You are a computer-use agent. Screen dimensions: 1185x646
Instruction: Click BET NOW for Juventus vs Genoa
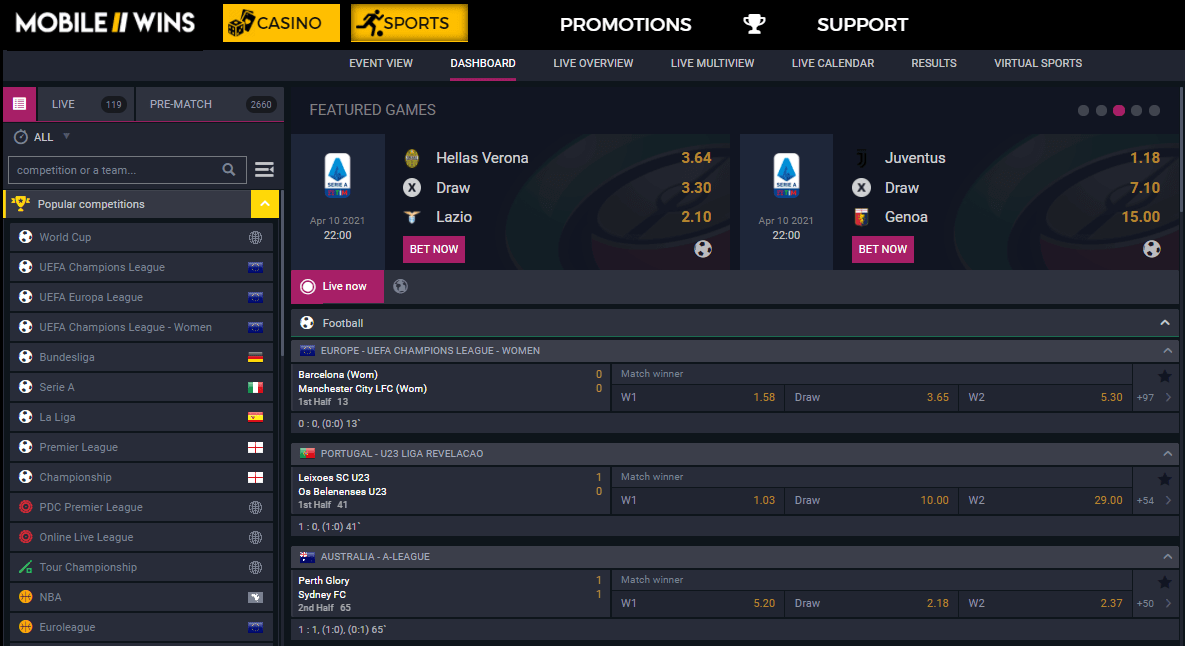[x=883, y=249]
